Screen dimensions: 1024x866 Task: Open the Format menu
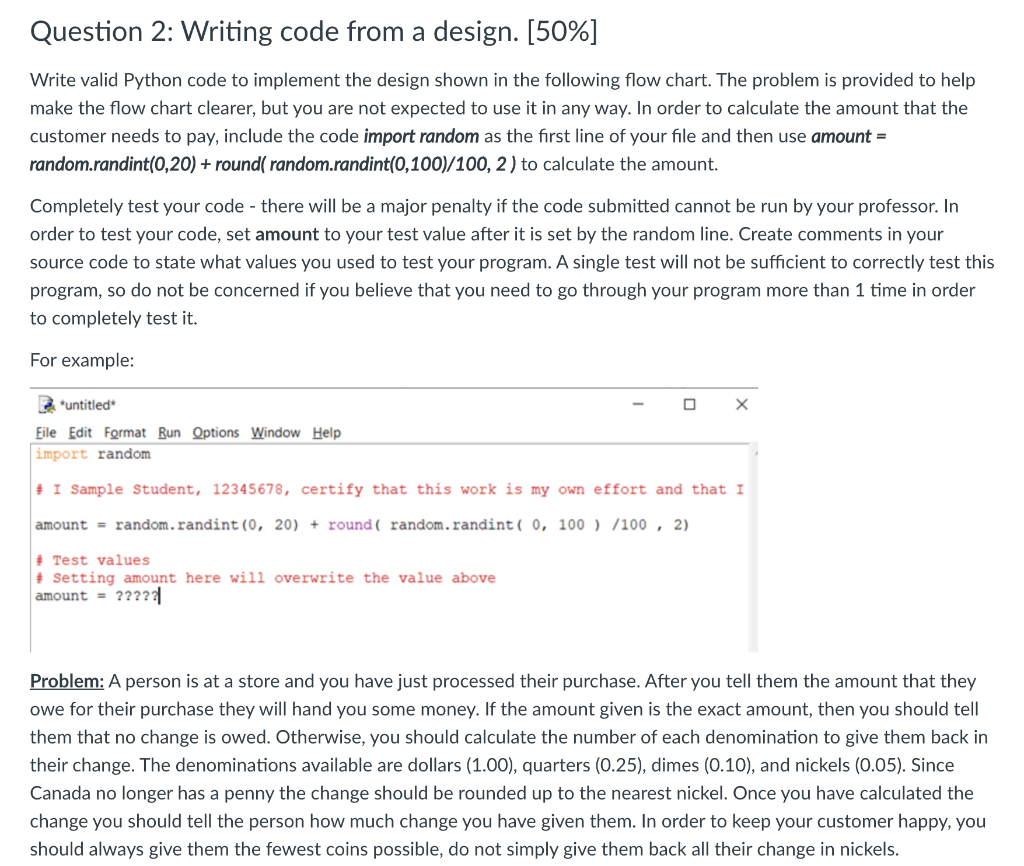pyautogui.click(x=125, y=432)
